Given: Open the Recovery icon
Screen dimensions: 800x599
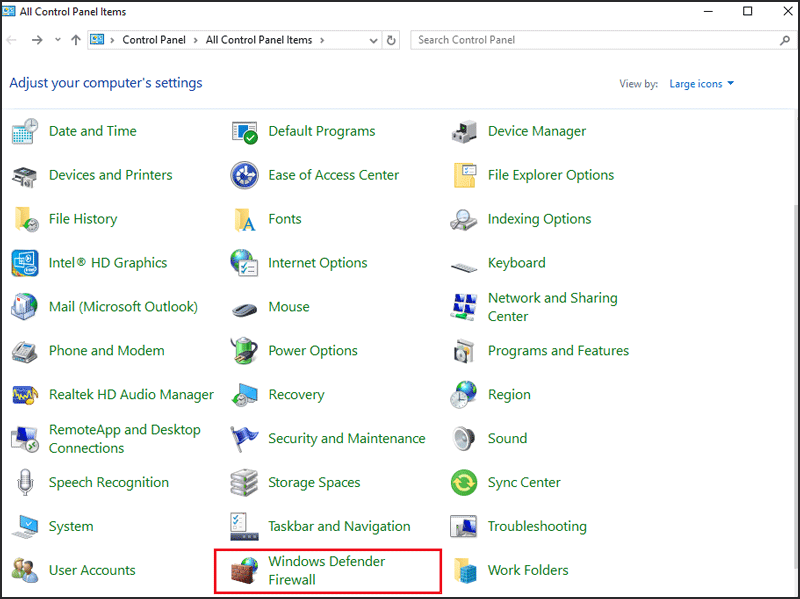Looking at the screenshot, I should 244,395.
